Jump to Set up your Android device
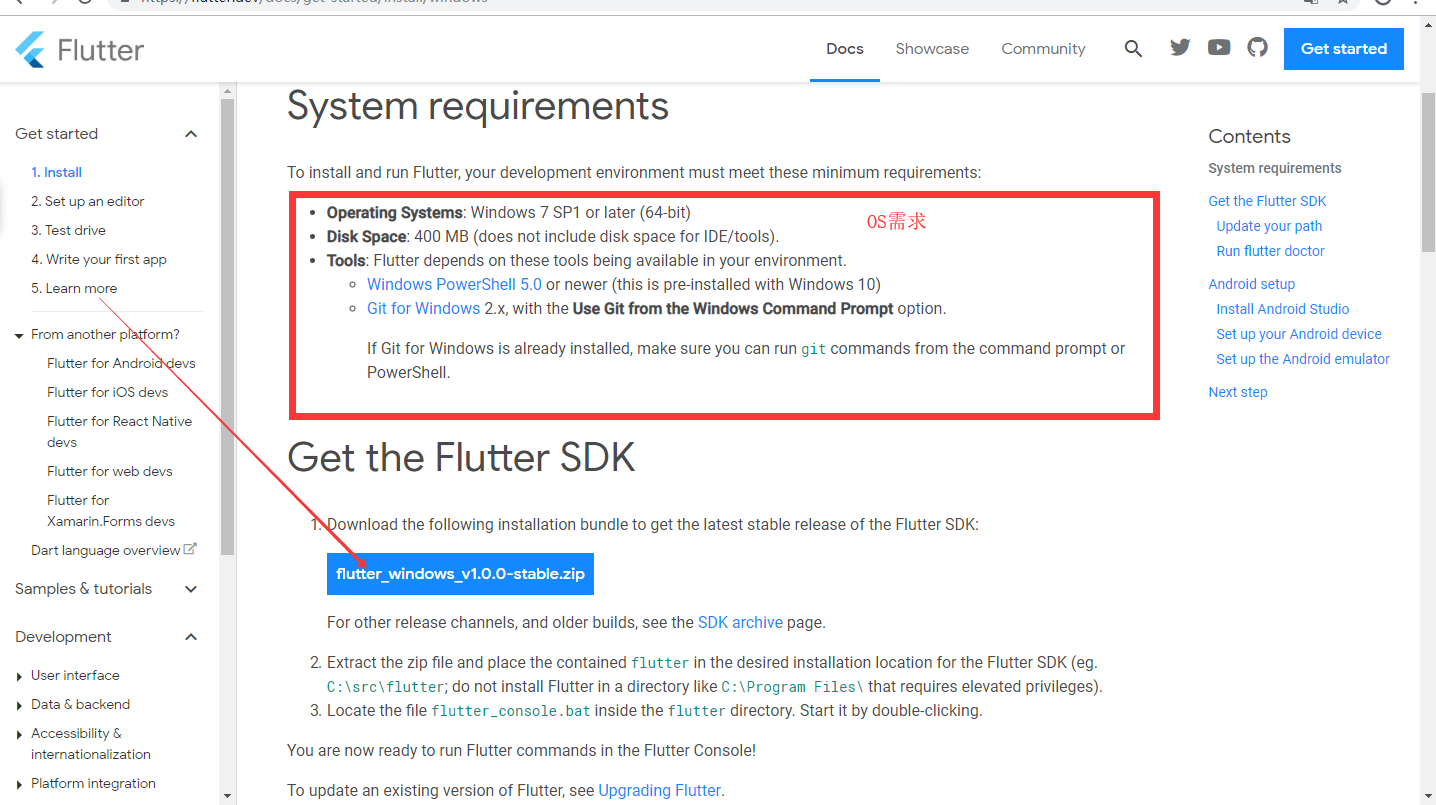Screen dimensions: 1436x805 click(x=1299, y=334)
